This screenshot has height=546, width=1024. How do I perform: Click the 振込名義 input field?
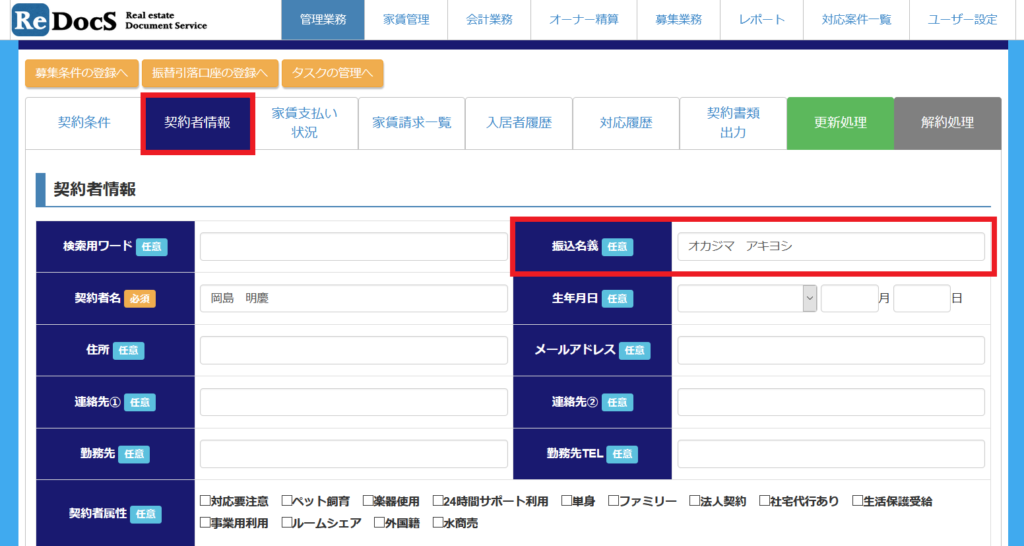click(830, 247)
